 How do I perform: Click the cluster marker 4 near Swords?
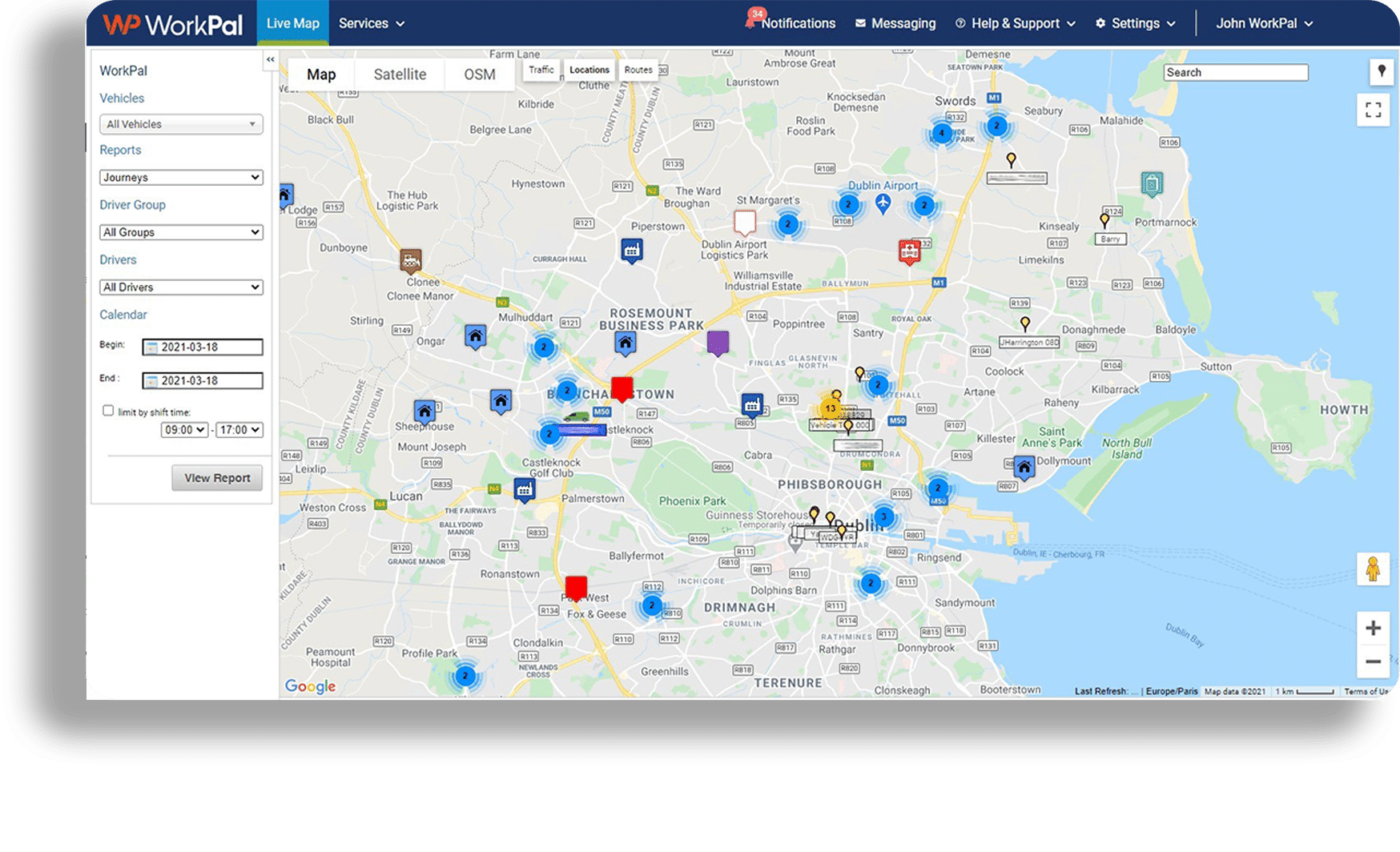(942, 134)
